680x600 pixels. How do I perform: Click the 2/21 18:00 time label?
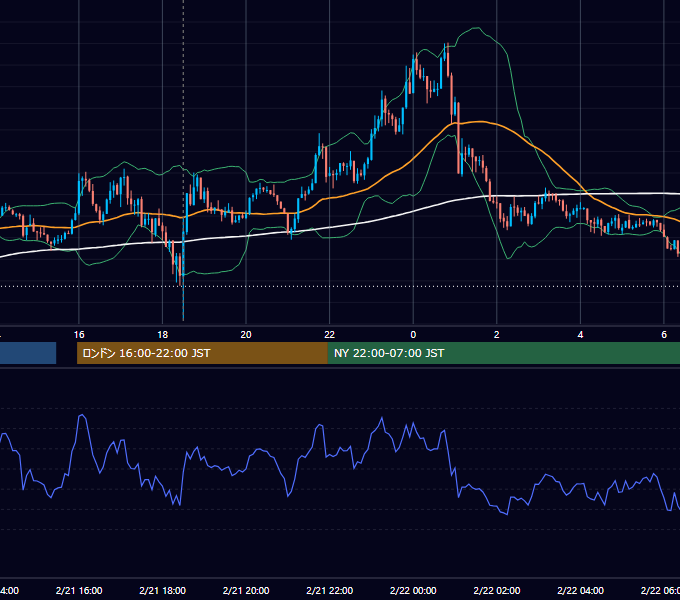click(x=163, y=590)
